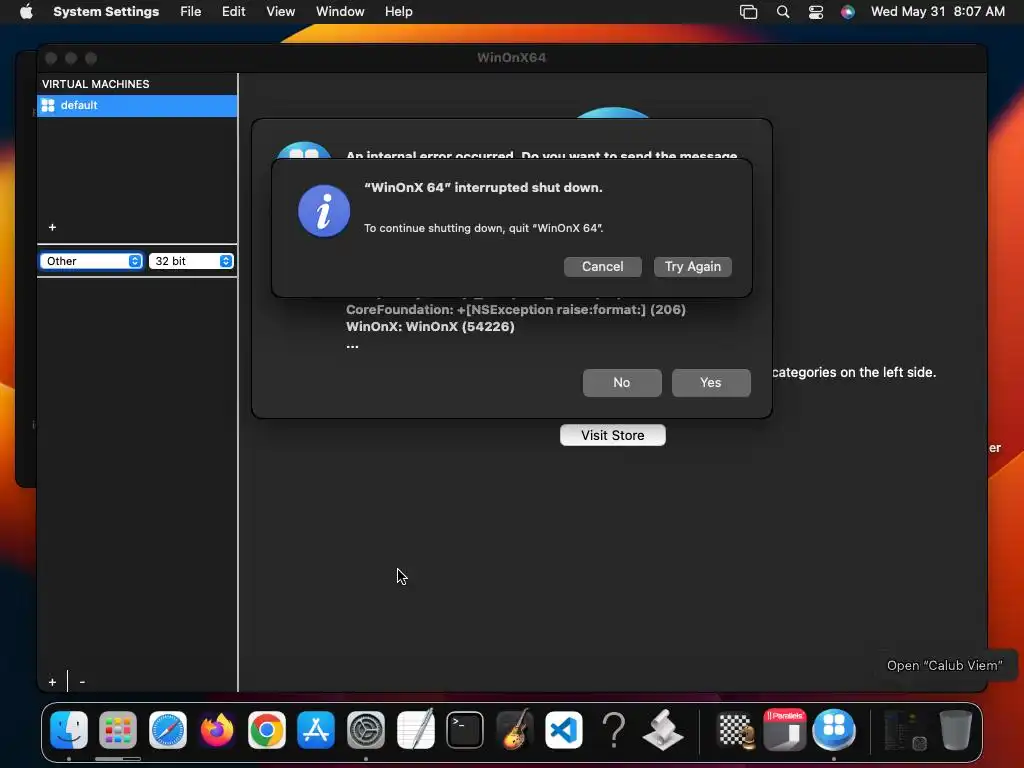The height and width of the screenshot is (768, 1024).
Task: Open Parallels icon in the Dock
Action: point(784,729)
